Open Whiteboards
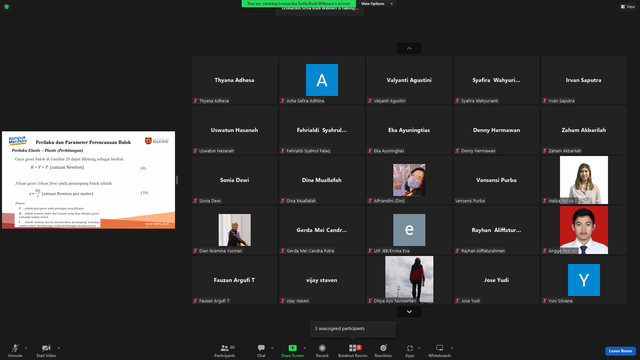Screen dimensions: 640x360 (440, 350)
